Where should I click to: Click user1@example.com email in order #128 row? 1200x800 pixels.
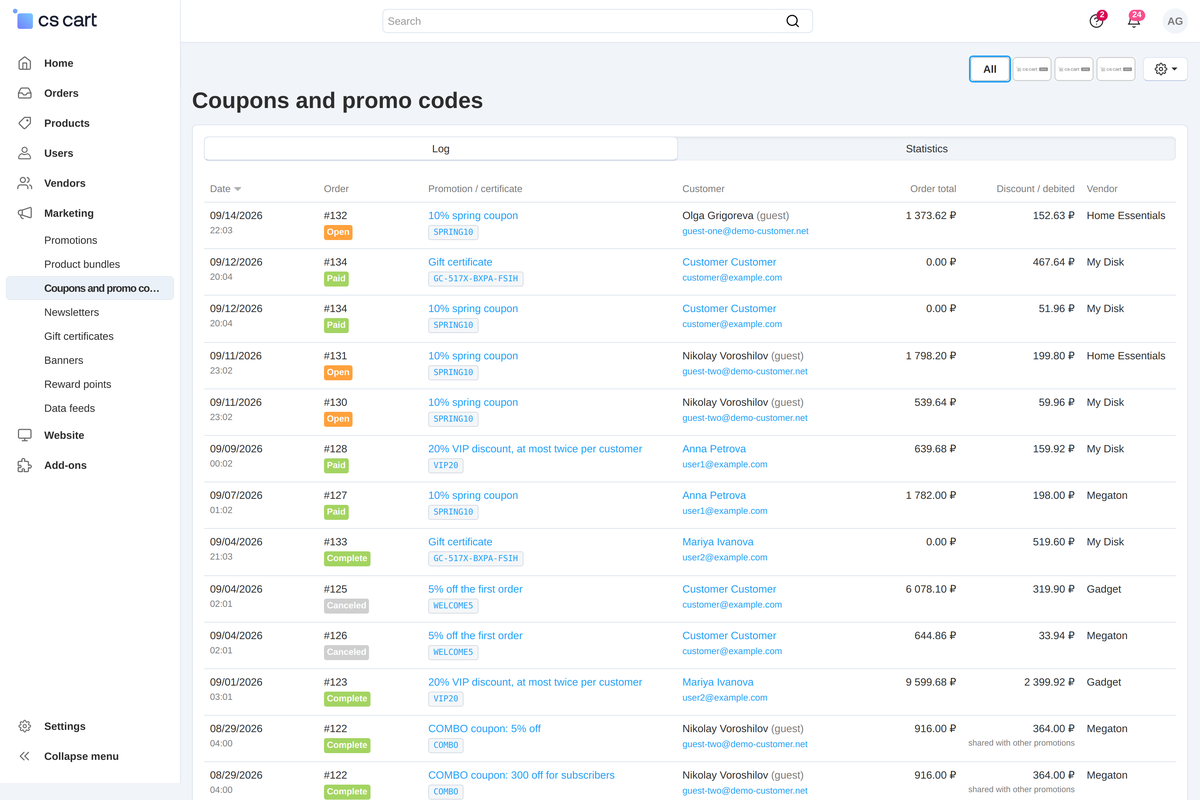725,465
